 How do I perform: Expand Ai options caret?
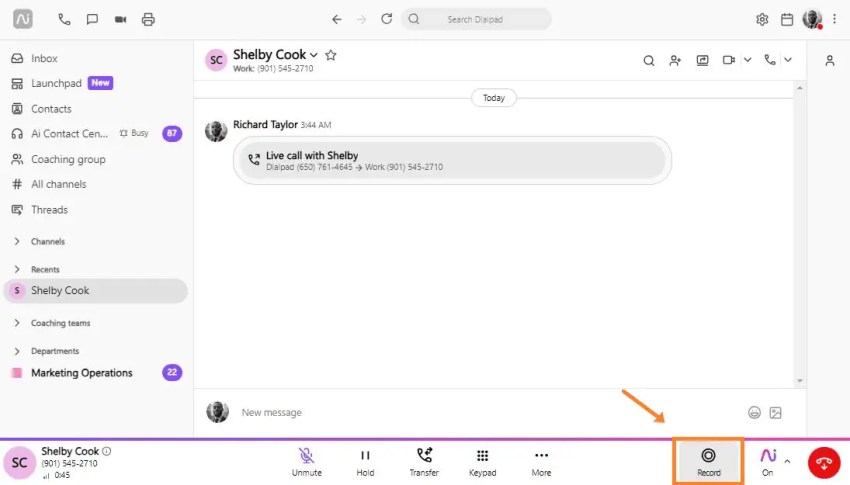788,462
